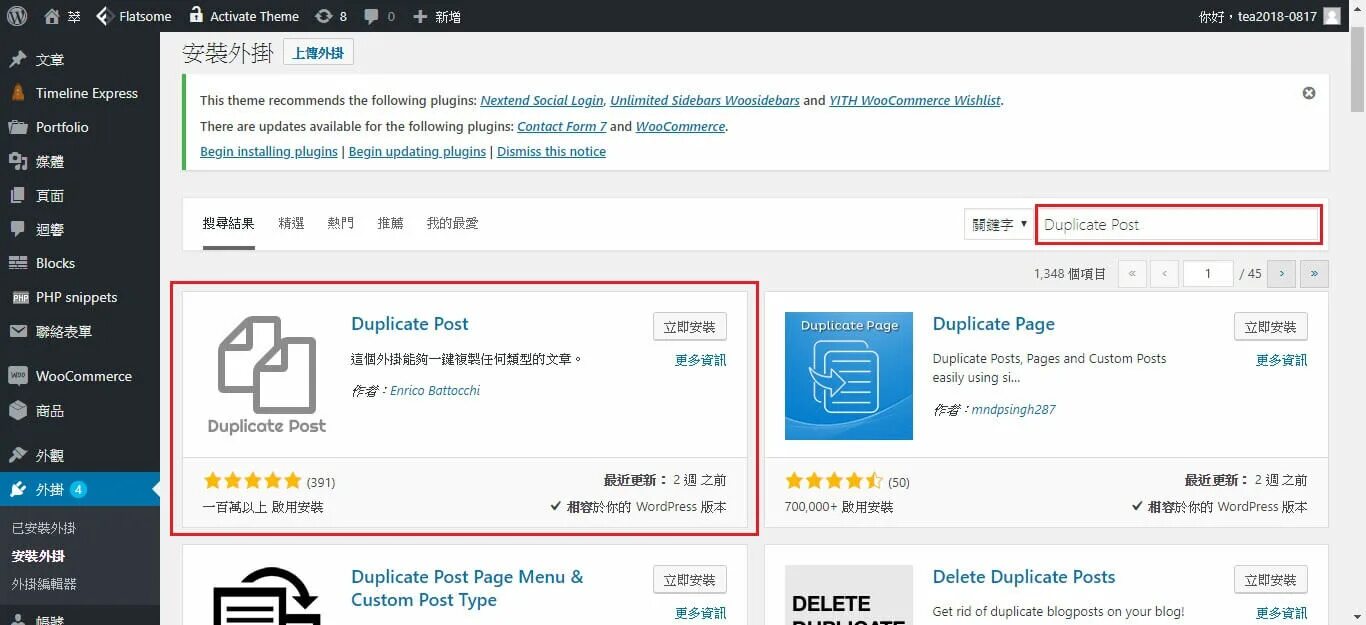1366x625 pixels.
Task: Open YITH WooCommerce Wishlist link
Action: tap(915, 100)
